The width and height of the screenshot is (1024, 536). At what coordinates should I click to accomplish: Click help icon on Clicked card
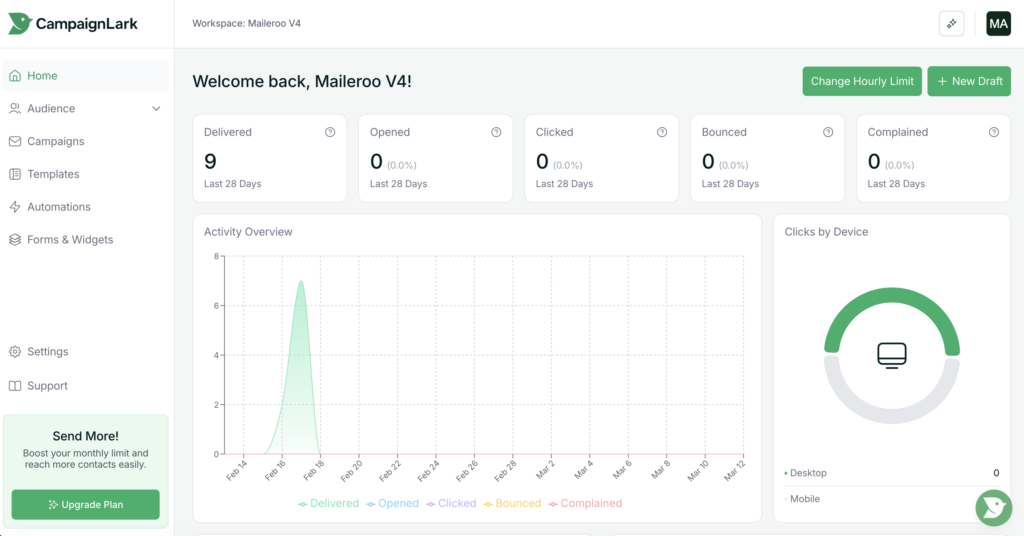click(662, 132)
